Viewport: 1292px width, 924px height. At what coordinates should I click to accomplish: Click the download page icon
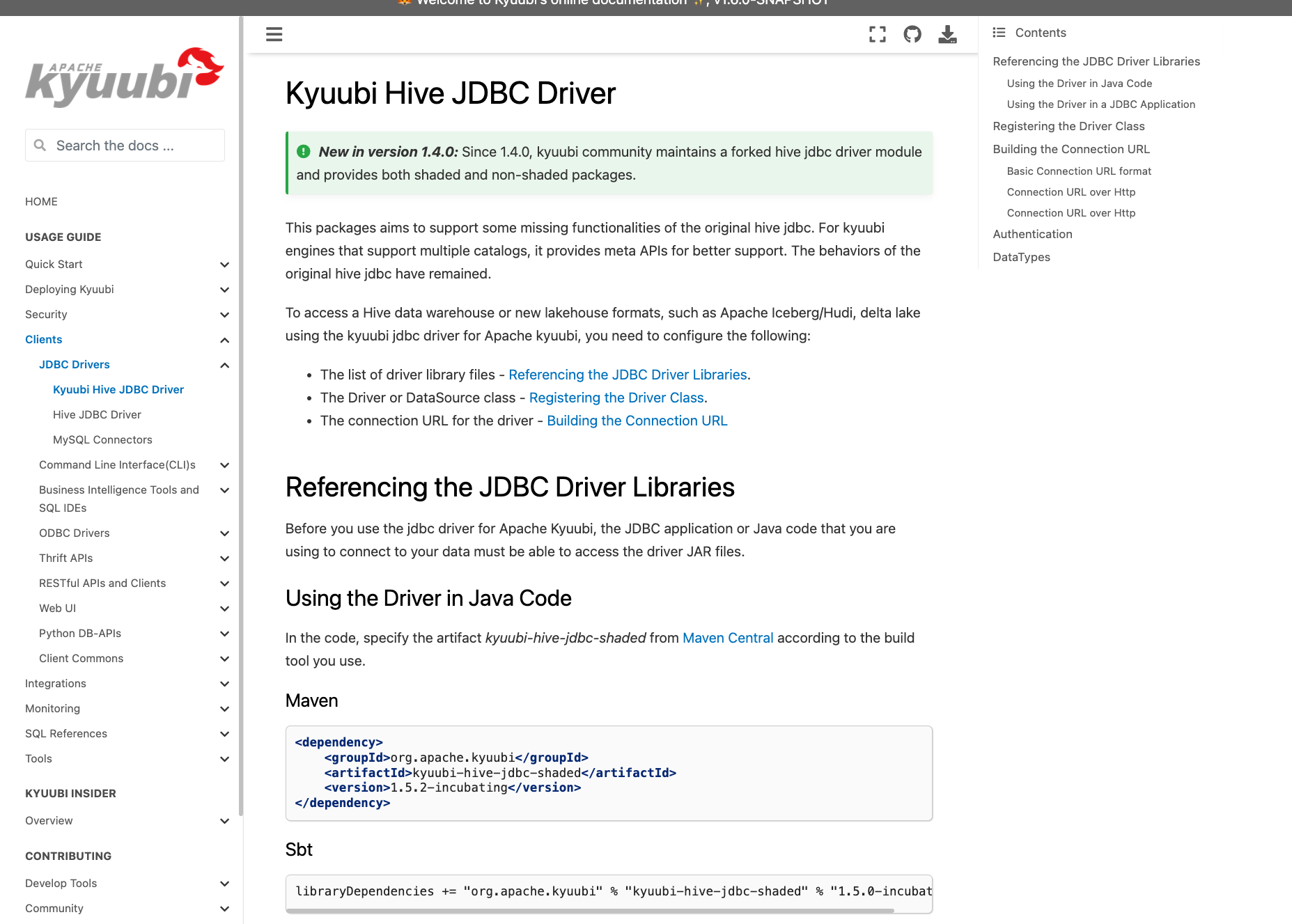pos(947,34)
